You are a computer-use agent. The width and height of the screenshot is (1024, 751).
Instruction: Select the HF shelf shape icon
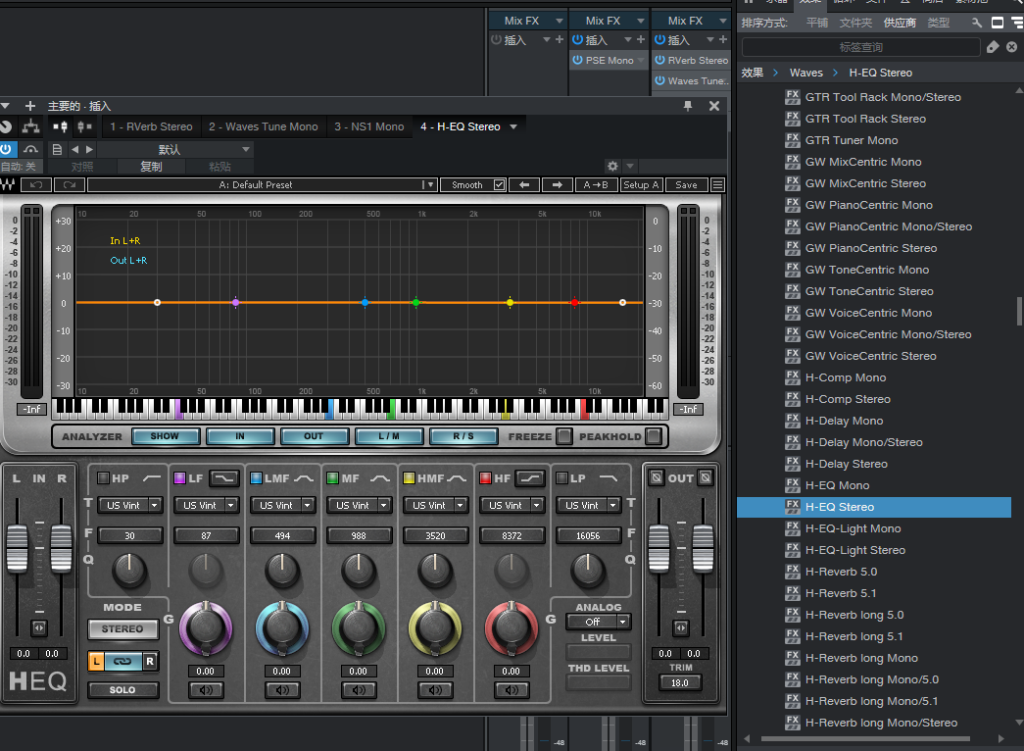click(x=530, y=478)
